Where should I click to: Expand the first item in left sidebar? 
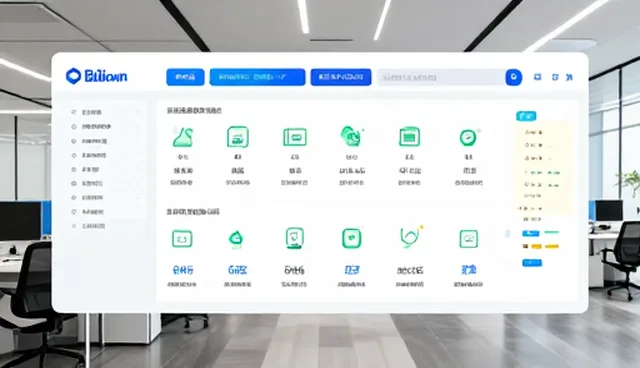[x=105, y=112]
